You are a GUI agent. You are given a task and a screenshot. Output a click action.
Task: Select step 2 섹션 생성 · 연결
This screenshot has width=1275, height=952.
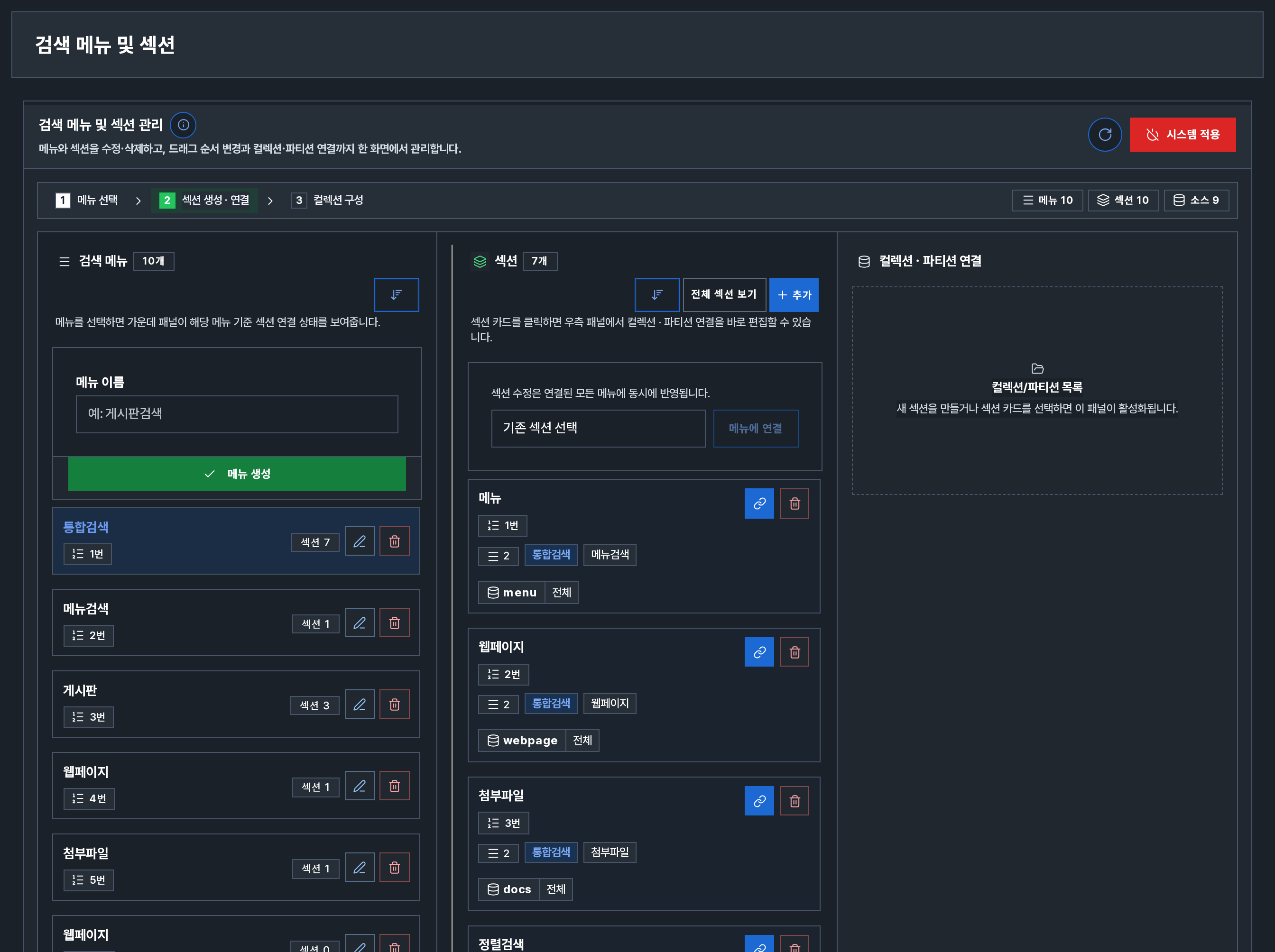pos(204,200)
